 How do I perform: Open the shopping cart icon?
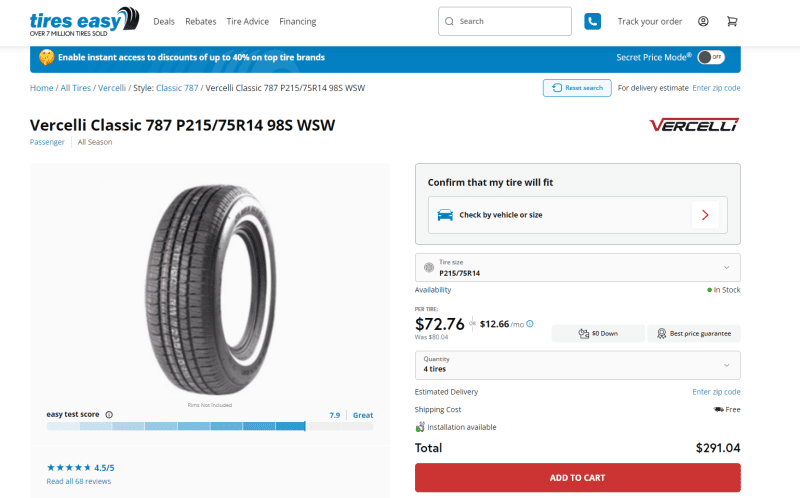coord(732,21)
